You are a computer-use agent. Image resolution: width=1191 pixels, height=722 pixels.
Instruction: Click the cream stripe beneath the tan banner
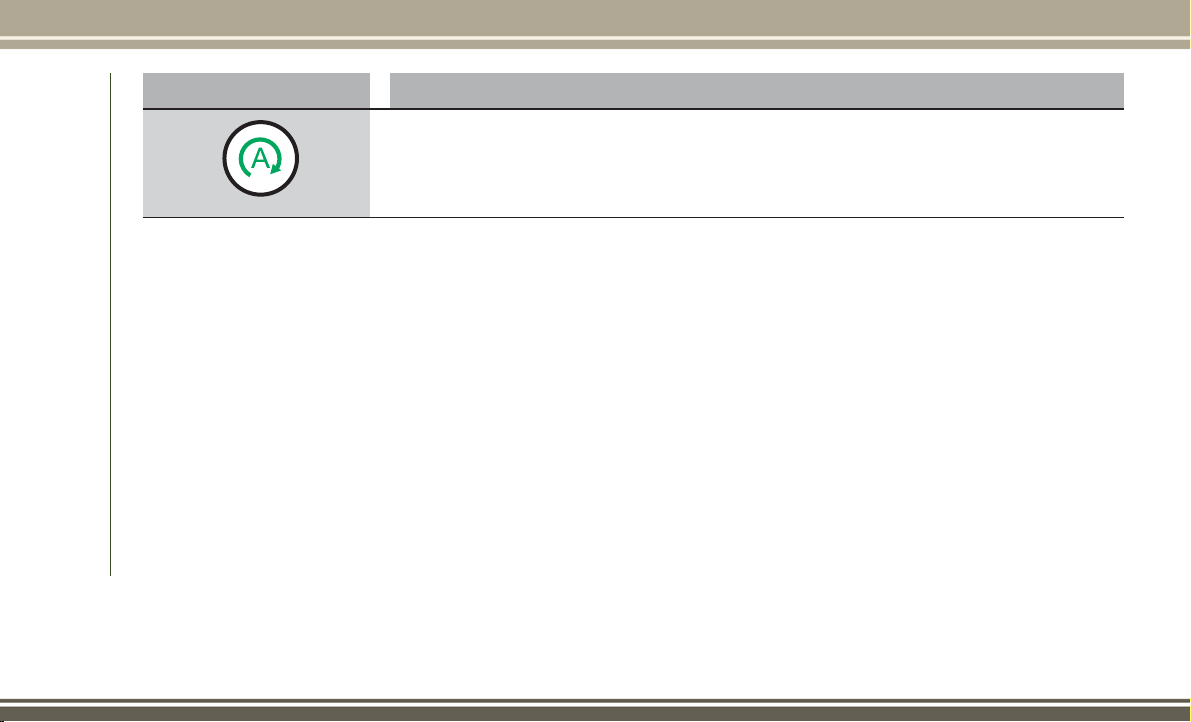pyautogui.click(x=596, y=38)
